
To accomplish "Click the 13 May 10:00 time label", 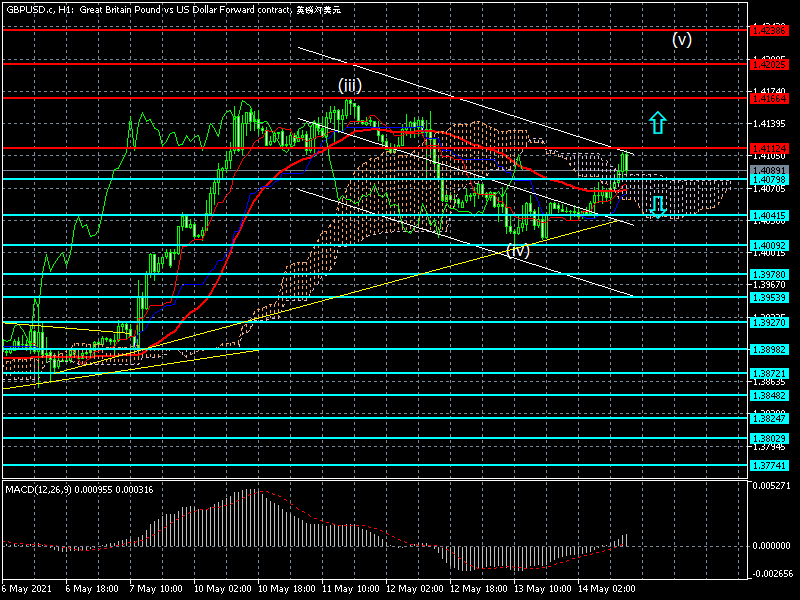I will [543, 589].
